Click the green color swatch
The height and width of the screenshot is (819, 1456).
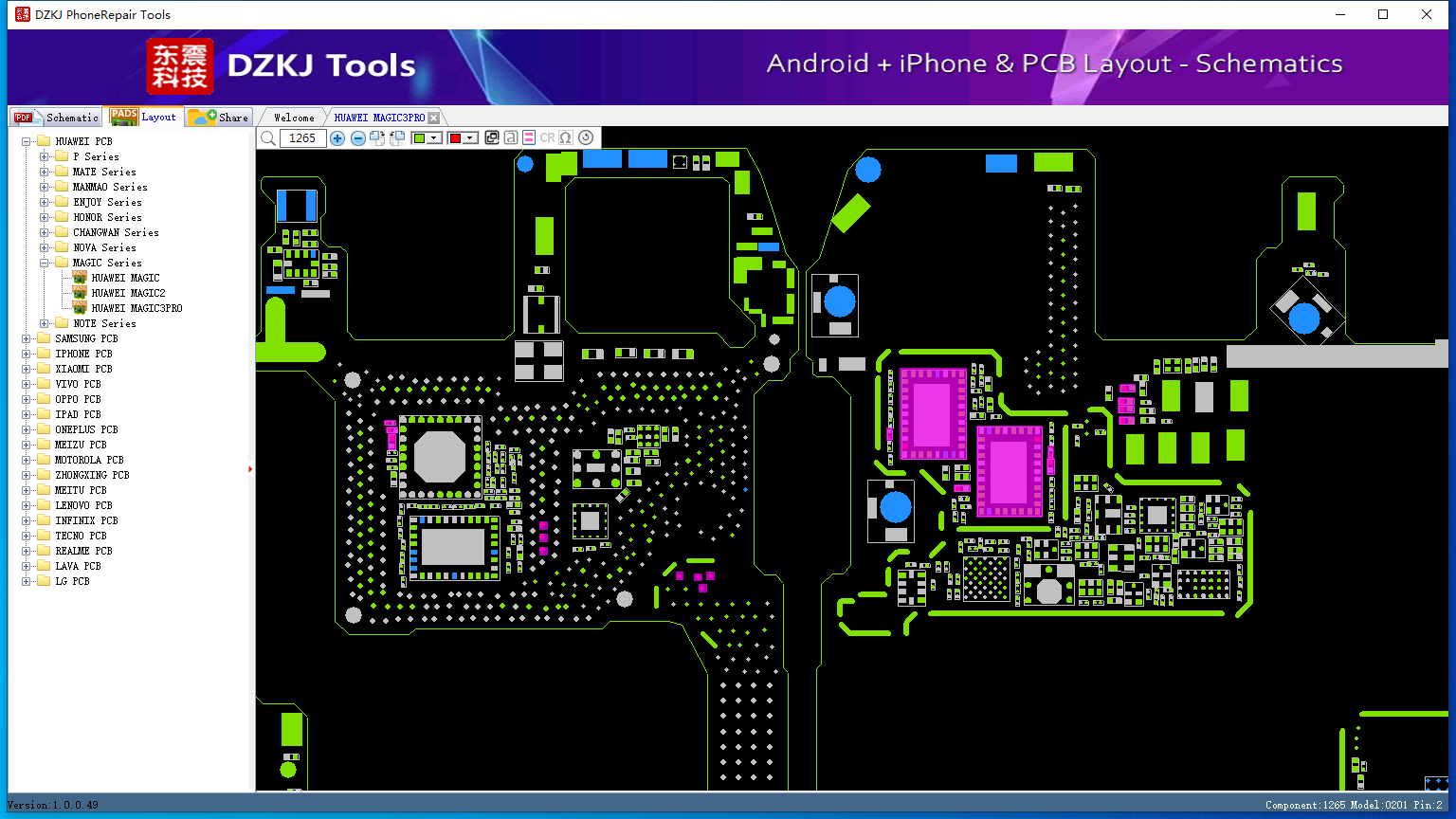click(420, 138)
